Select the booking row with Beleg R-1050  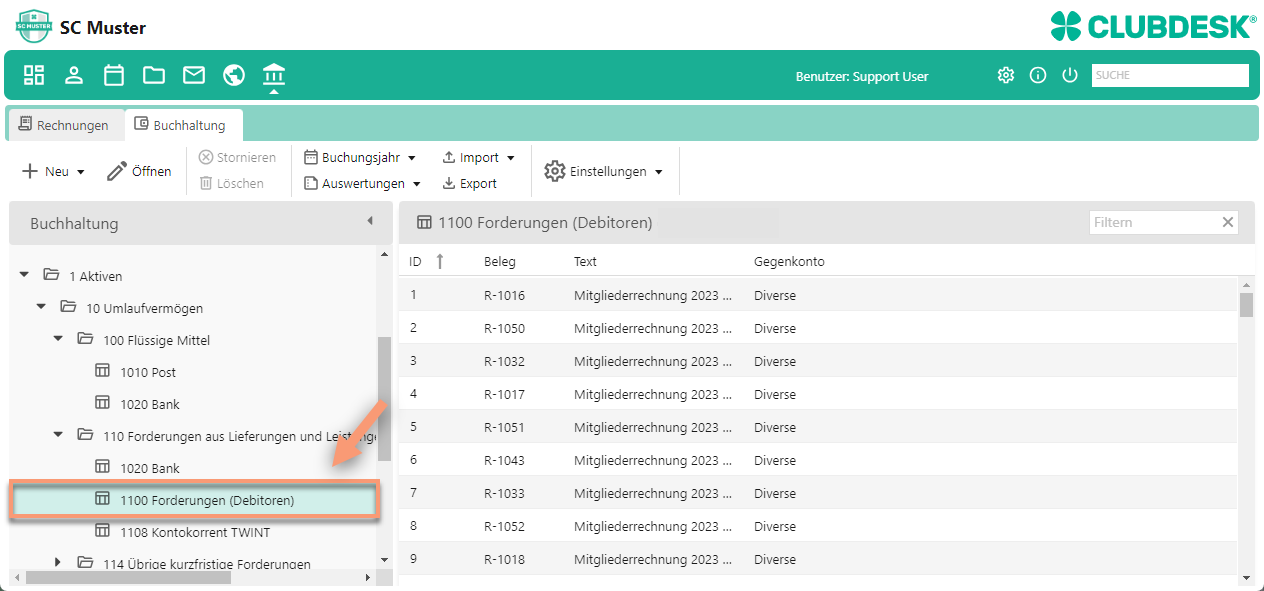click(818, 328)
